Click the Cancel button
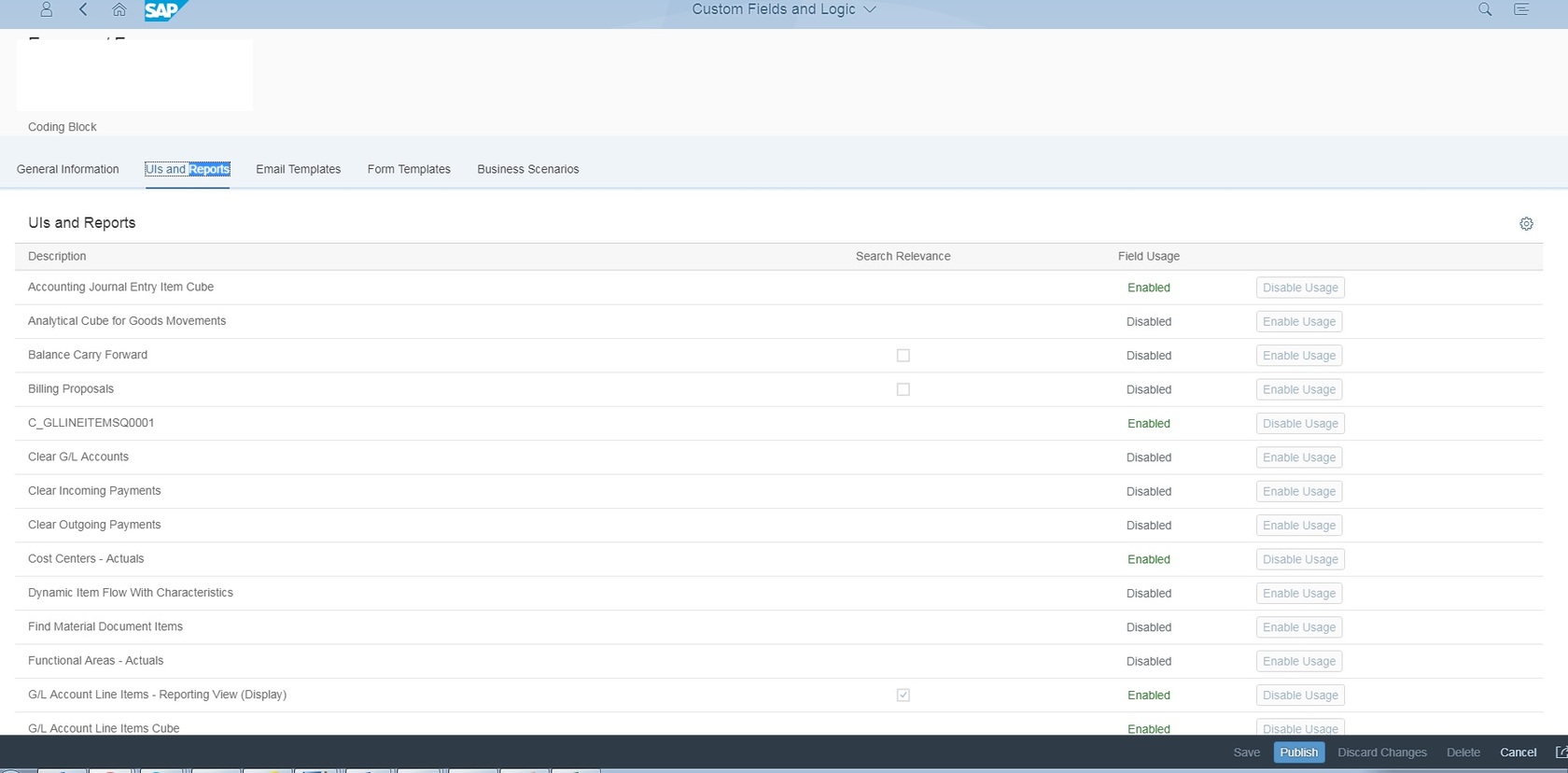The height and width of the screenshot is (773, 1568). click(x=1518, y=752)
